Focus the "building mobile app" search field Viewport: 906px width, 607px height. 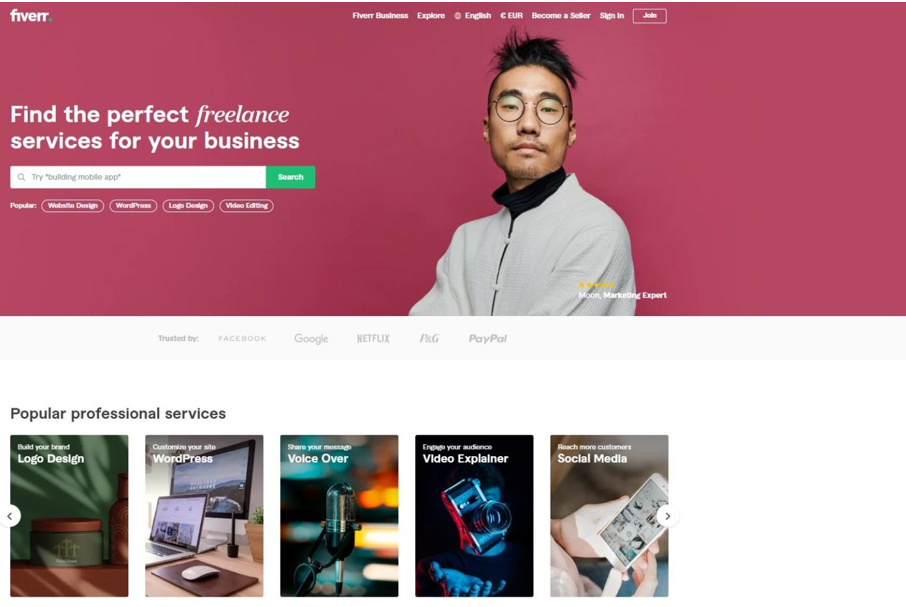tap(138, 177)
